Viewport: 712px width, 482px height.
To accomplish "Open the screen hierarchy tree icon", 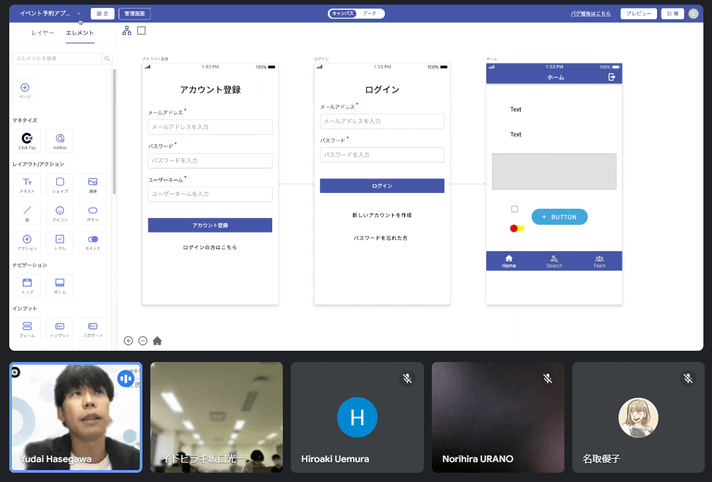I will click(127, 31).
